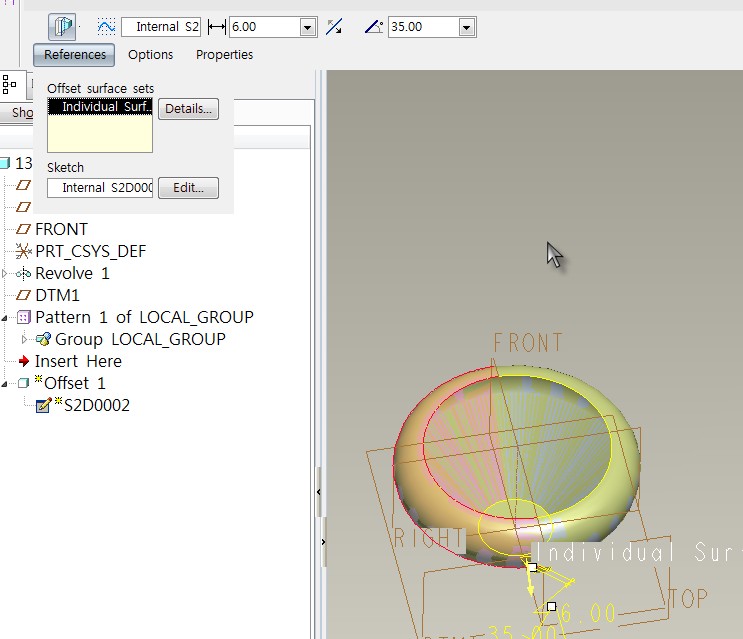Open the Properties panel tab
This screenshot has height=639, width=743.
pyautogui.click(x=225, y=55)
